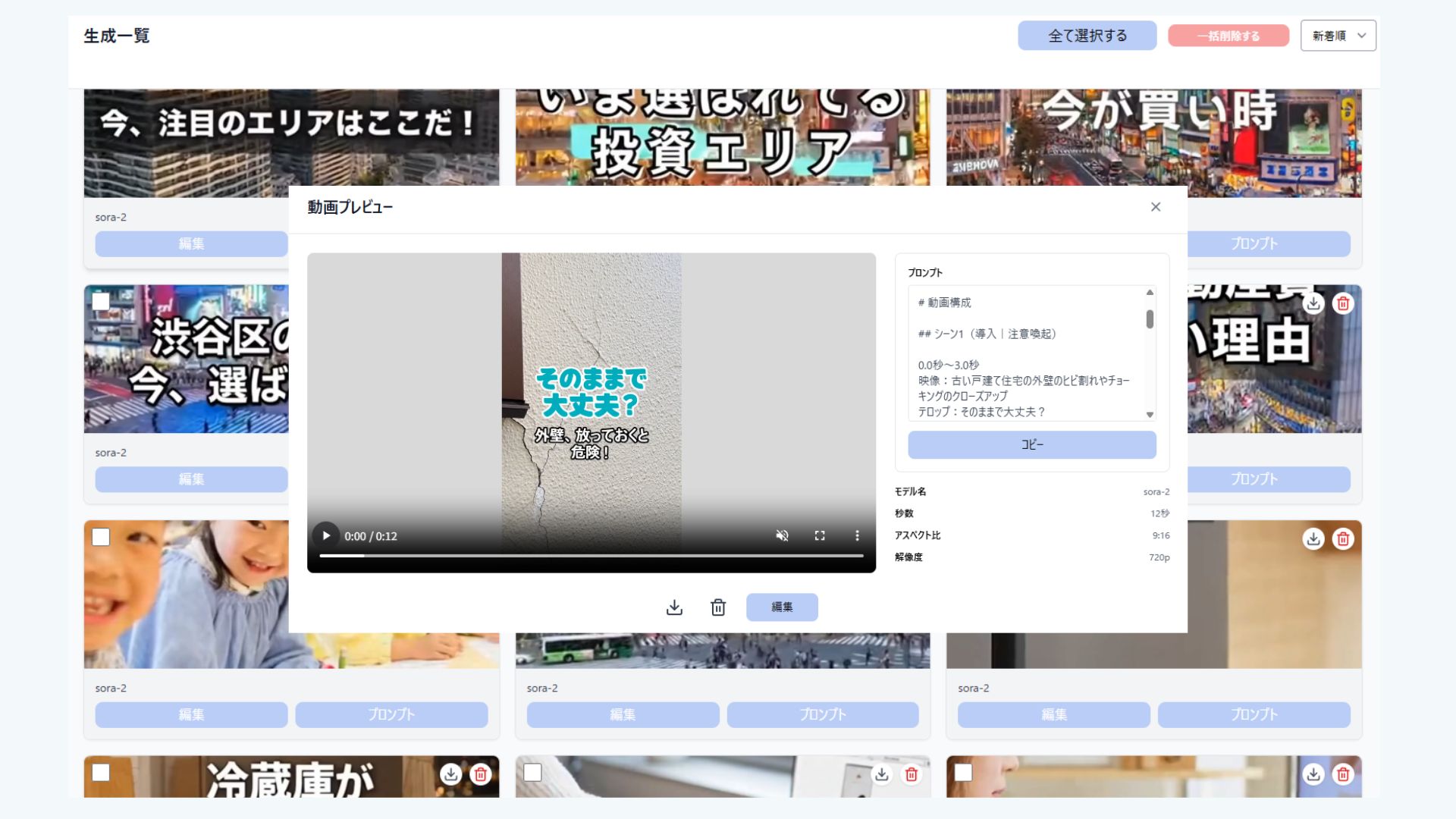Screen dimensions: 1456x819
Task: Delete video with trash icon below preview
Action: (718, 607)
